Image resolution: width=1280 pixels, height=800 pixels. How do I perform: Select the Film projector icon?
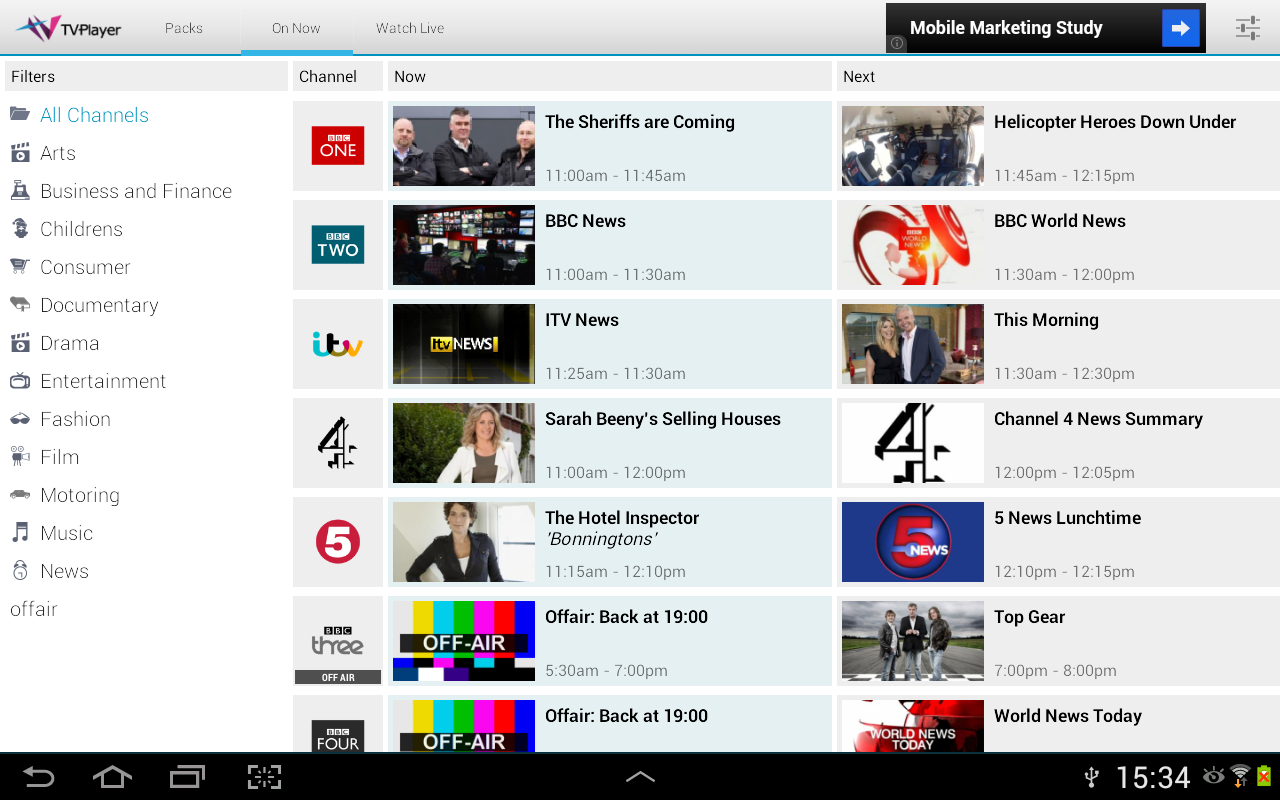coord(20,456)
